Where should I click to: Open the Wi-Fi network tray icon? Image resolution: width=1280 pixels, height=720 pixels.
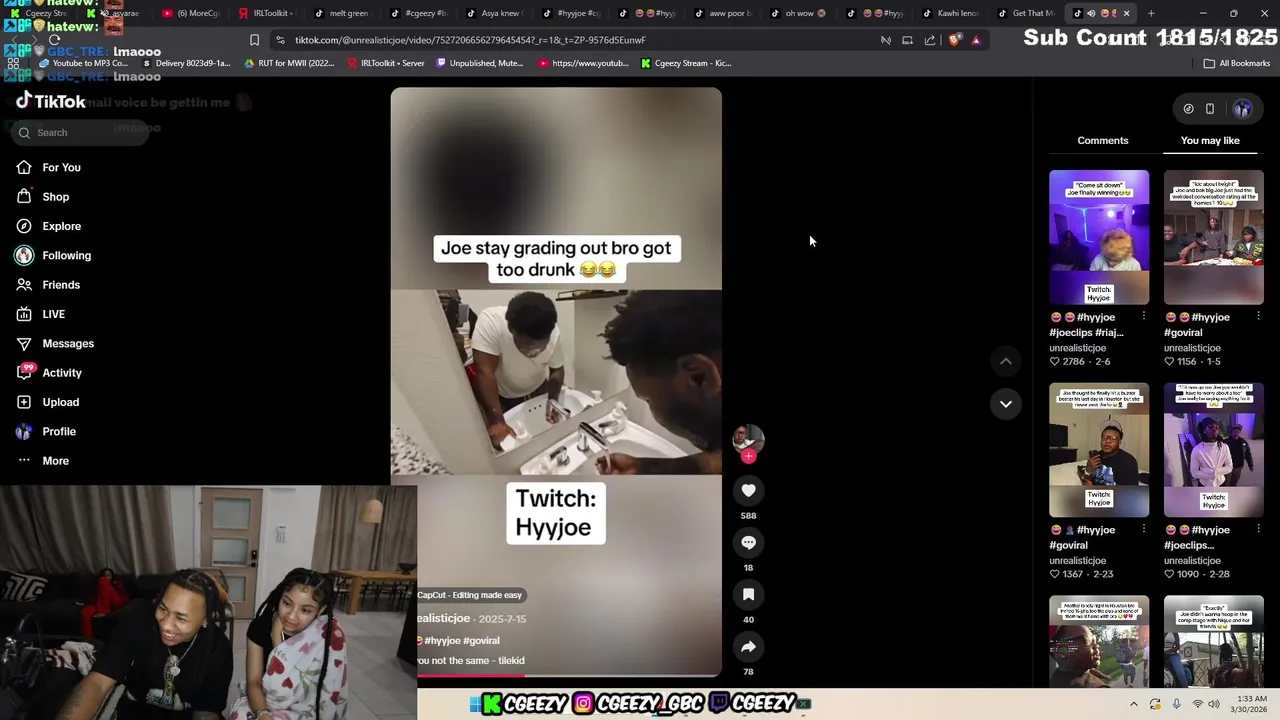pos(1197,704)
